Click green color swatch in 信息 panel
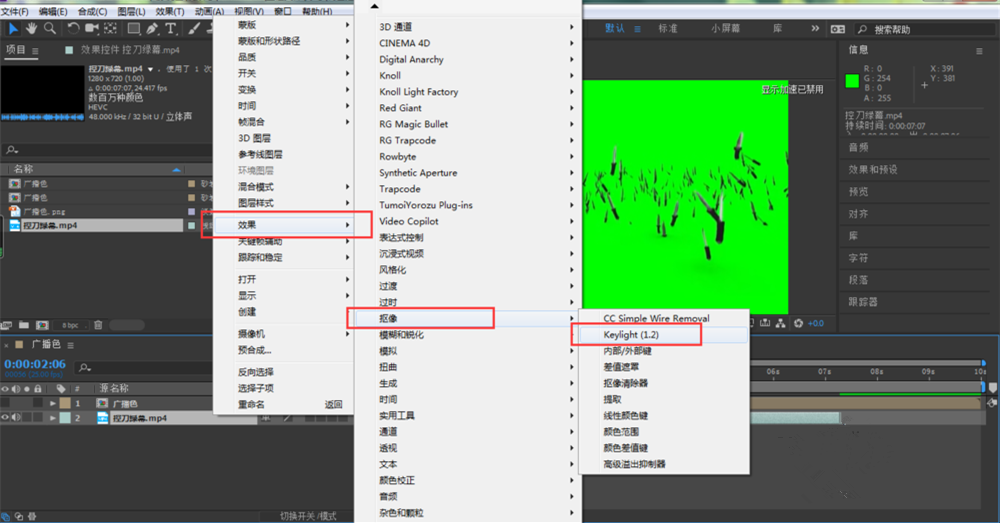 pyautogui.click(x=852, y=81)
